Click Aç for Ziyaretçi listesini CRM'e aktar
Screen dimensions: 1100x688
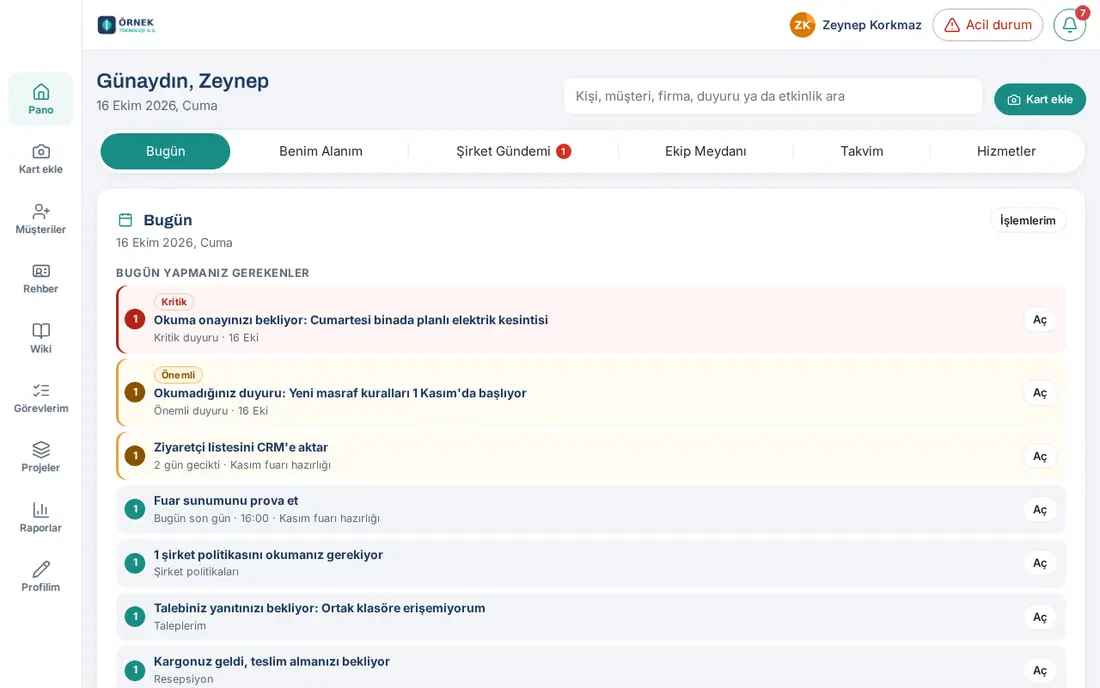pyautogui.click(x=1040, y=456)
